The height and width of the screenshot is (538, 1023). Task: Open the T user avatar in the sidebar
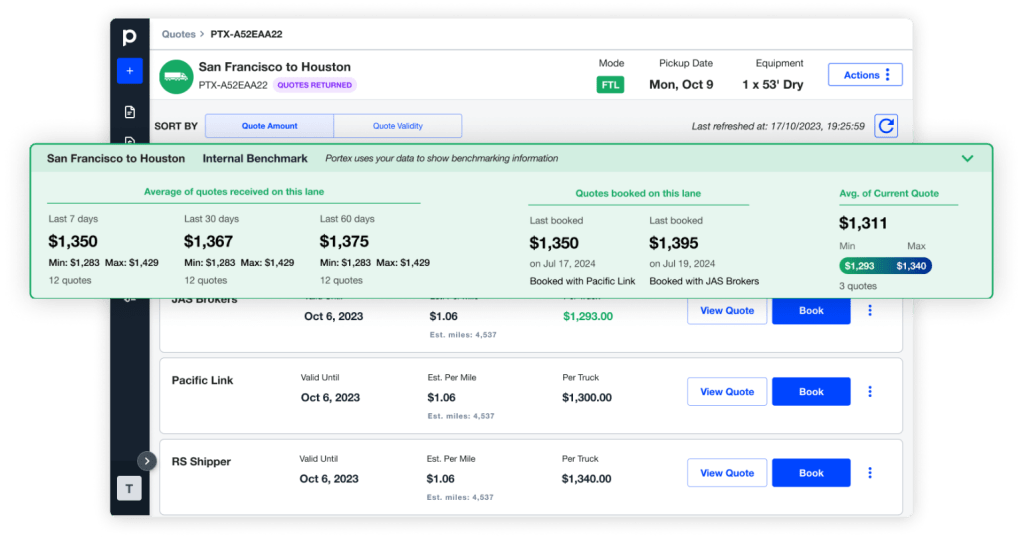click(x=129, y=488)
